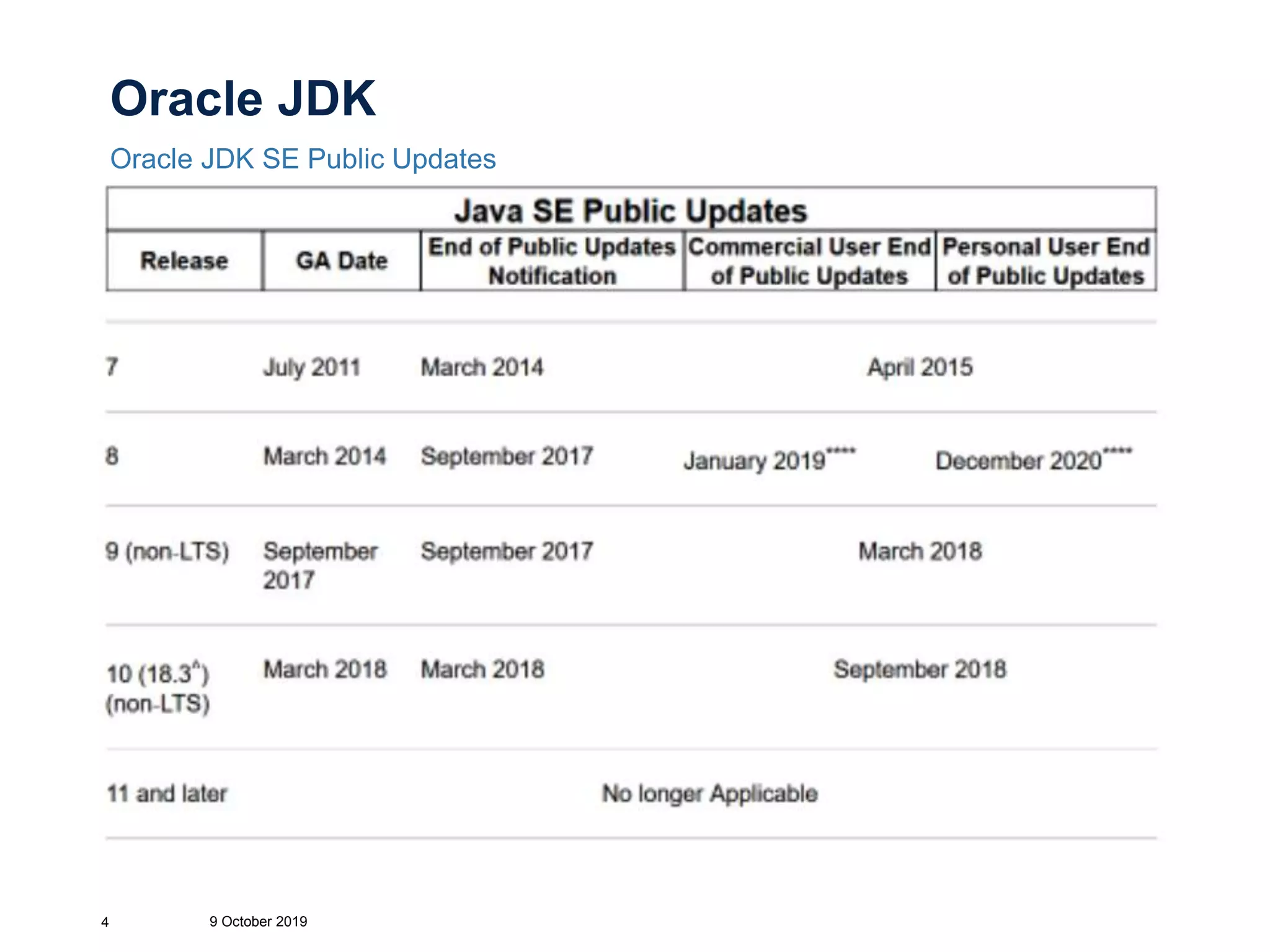Click the '10 (18.3^) (non-LTS)' release cell
Screen dimensions: 1270x952
click(158, 688)
